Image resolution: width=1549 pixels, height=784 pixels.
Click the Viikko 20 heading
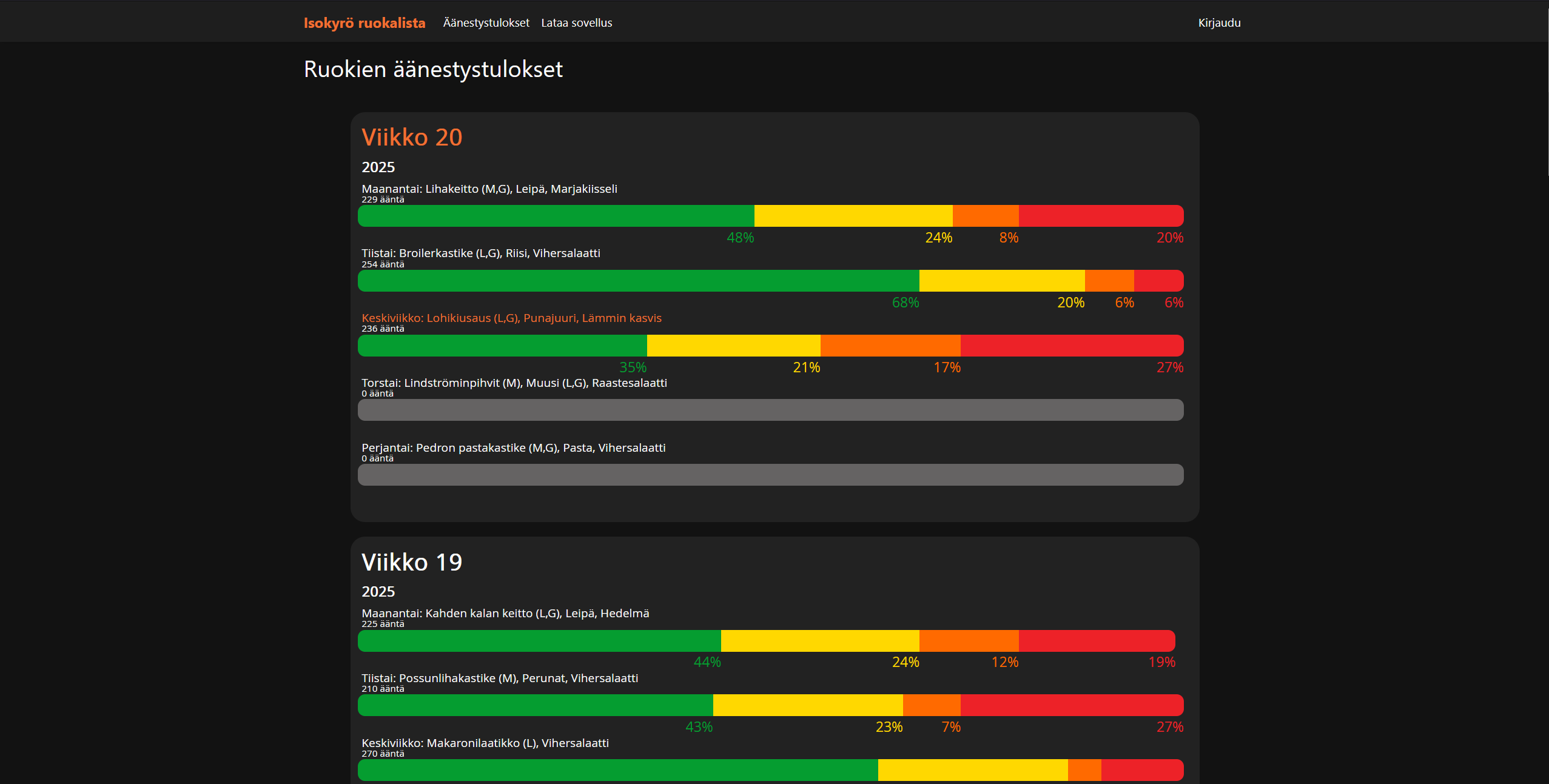coord(412,138)
